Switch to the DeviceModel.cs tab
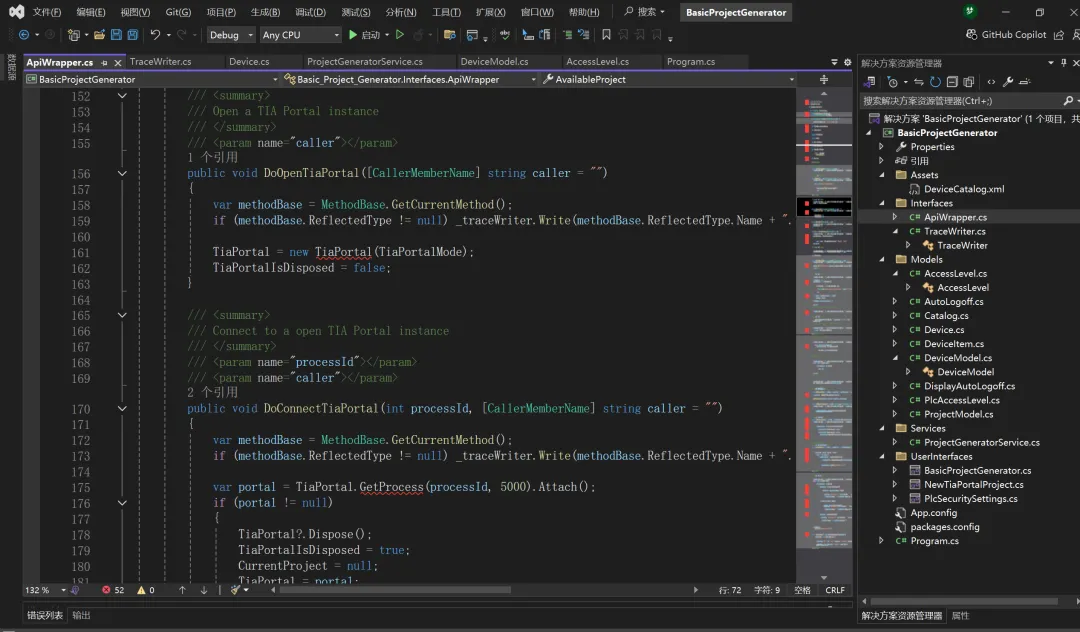Viewport: 1080px width, 632px height. tap(494, 62)
